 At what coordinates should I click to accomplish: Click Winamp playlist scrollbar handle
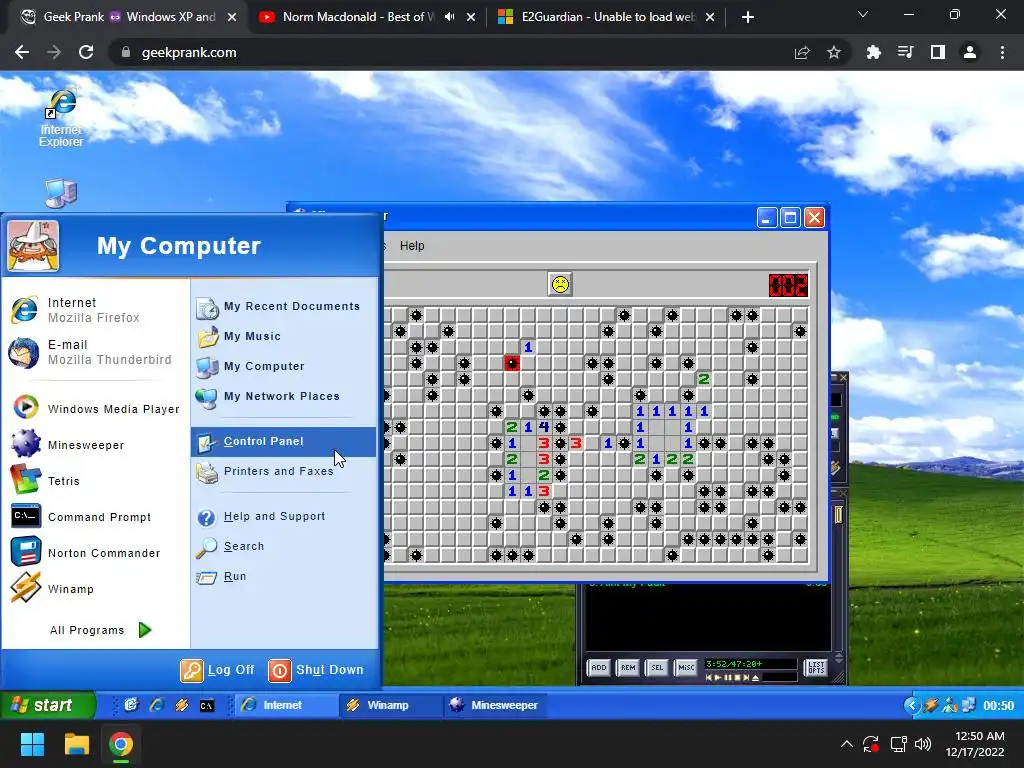tap(839, 515)
